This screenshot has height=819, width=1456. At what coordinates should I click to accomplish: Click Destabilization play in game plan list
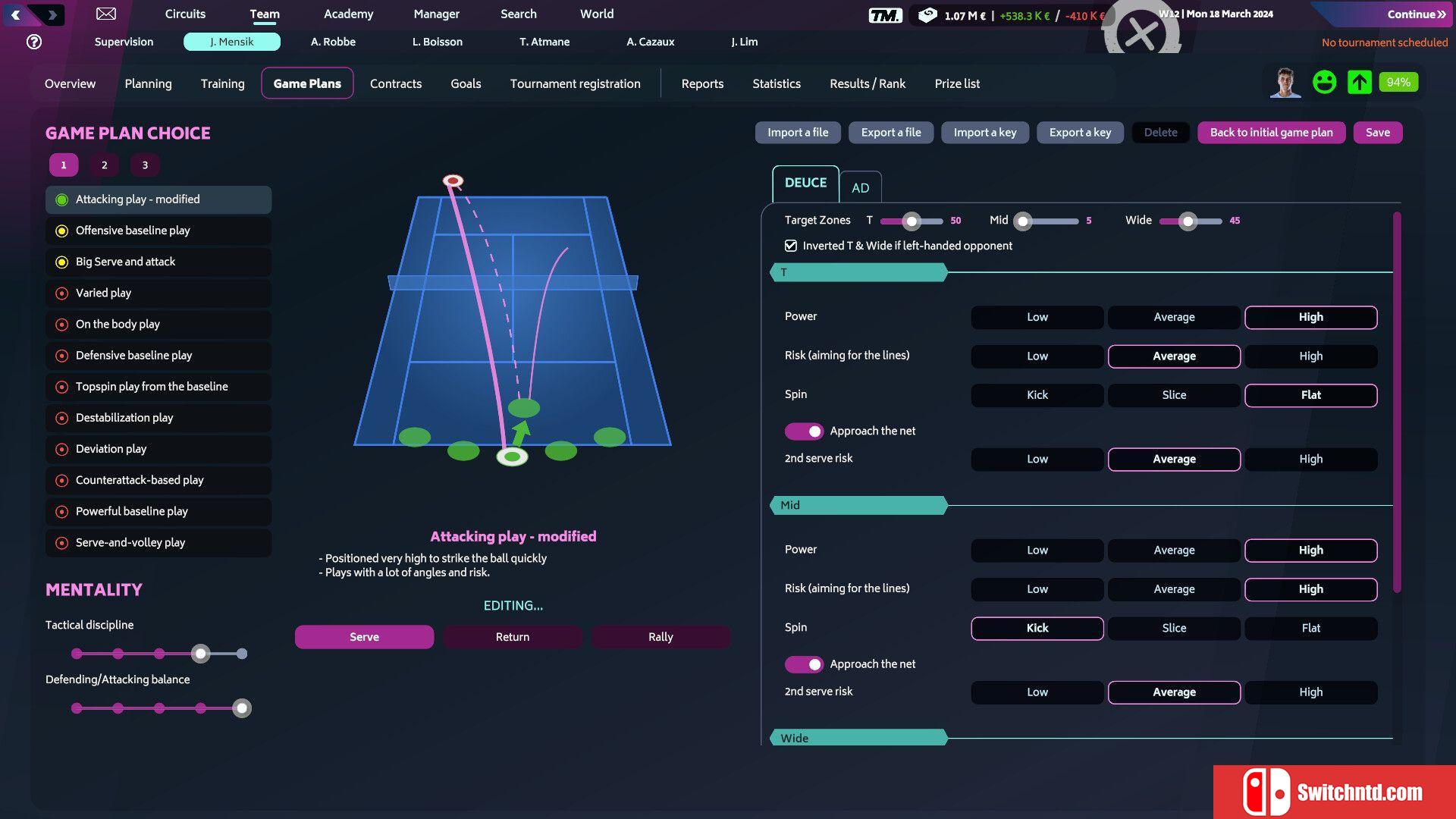(x=124, y=417)
